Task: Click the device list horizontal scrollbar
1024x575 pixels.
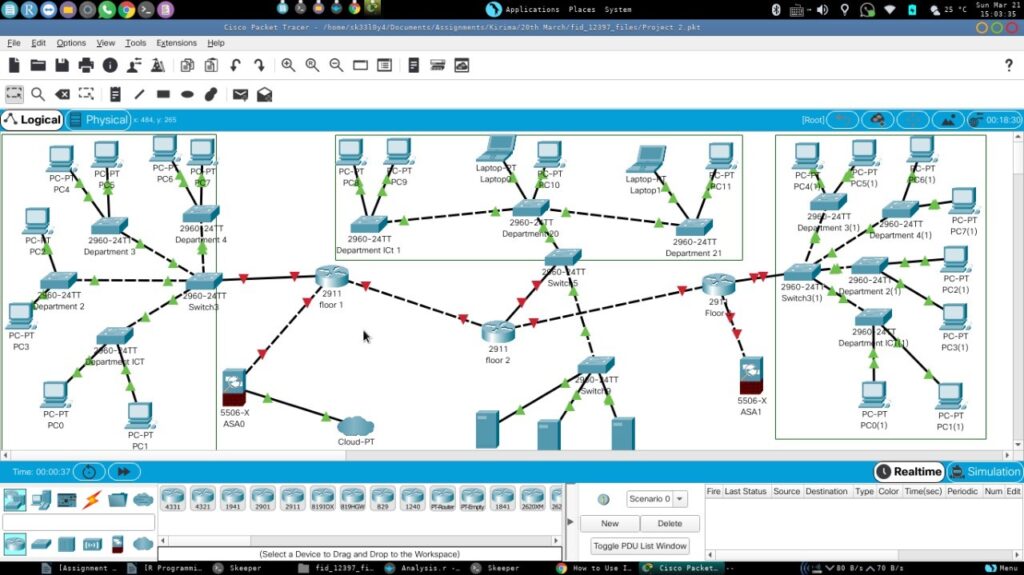Action: 350,542
